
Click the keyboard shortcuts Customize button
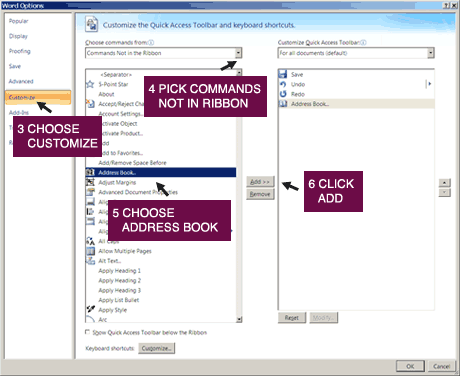click(156, 348)
